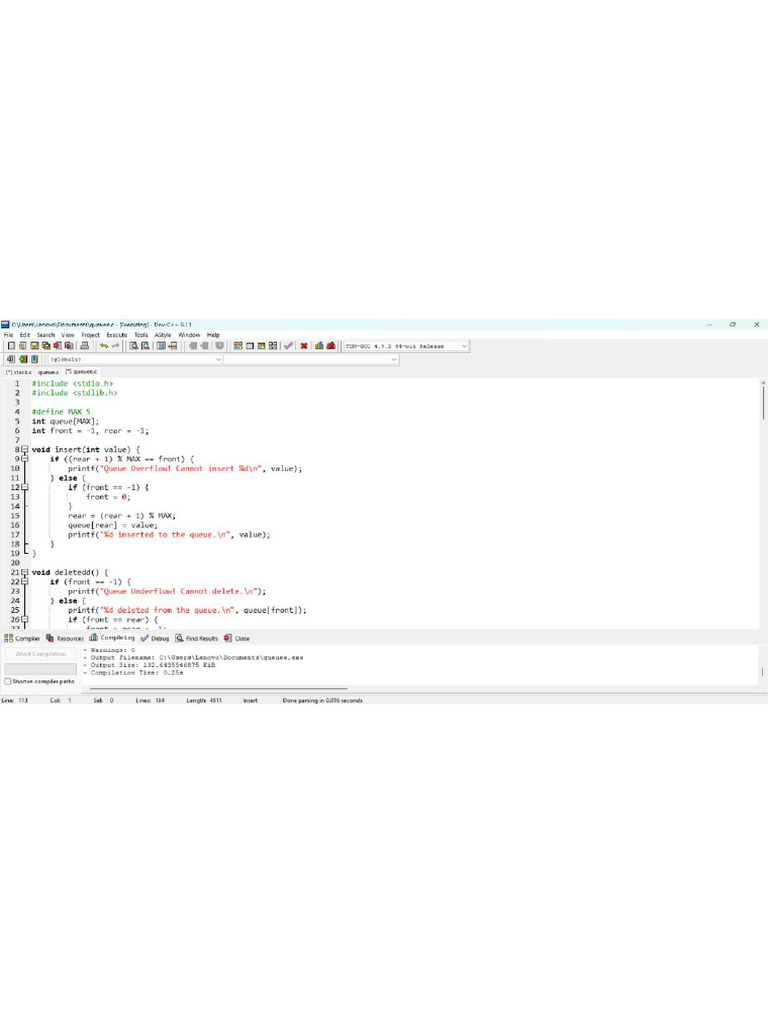Click the Close tab in bottom panel

pos(237,638)
